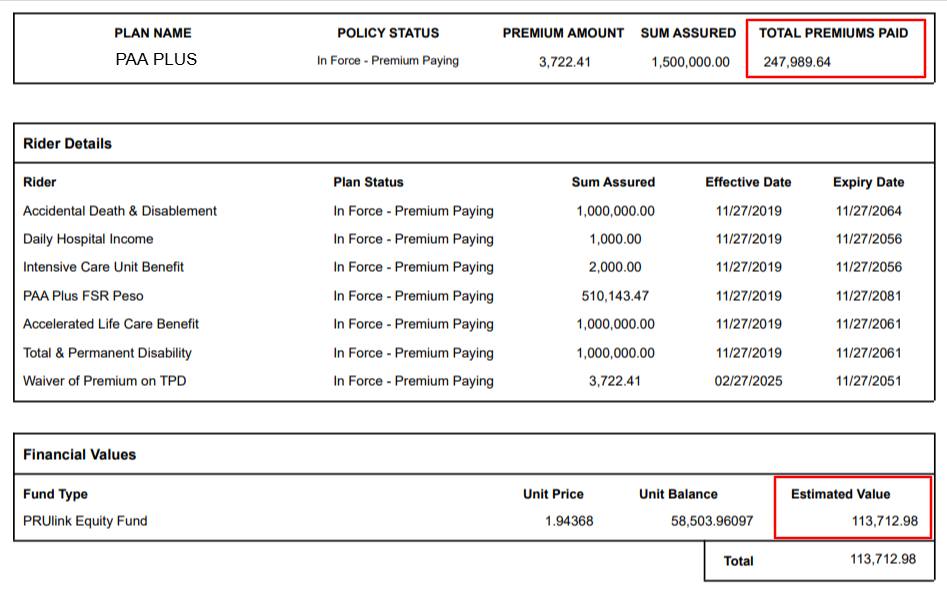The height and width of the screenshot is (591, 947).
Task: Select the status value under POLICY STATUS
Action: click(x=388, y=61)
